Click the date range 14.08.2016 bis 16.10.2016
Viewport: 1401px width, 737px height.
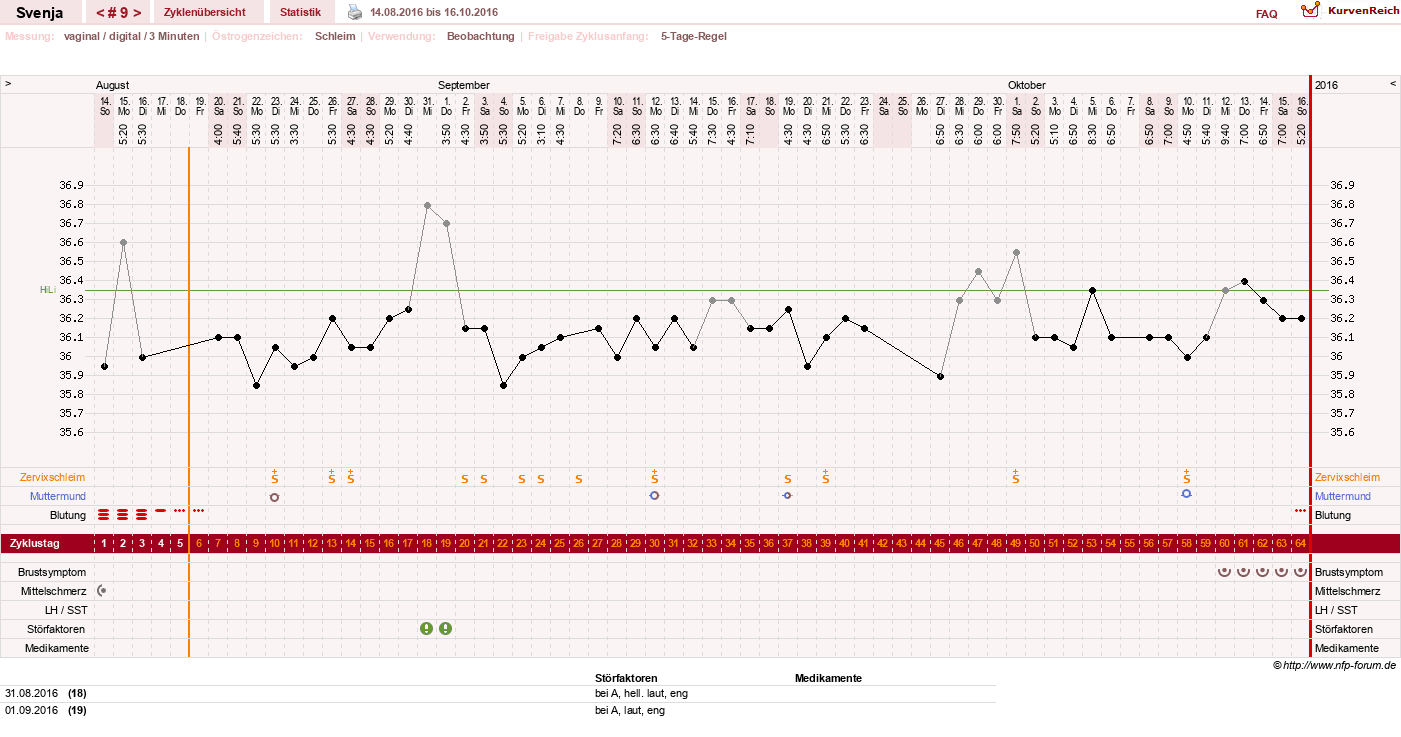coord(434,12)
